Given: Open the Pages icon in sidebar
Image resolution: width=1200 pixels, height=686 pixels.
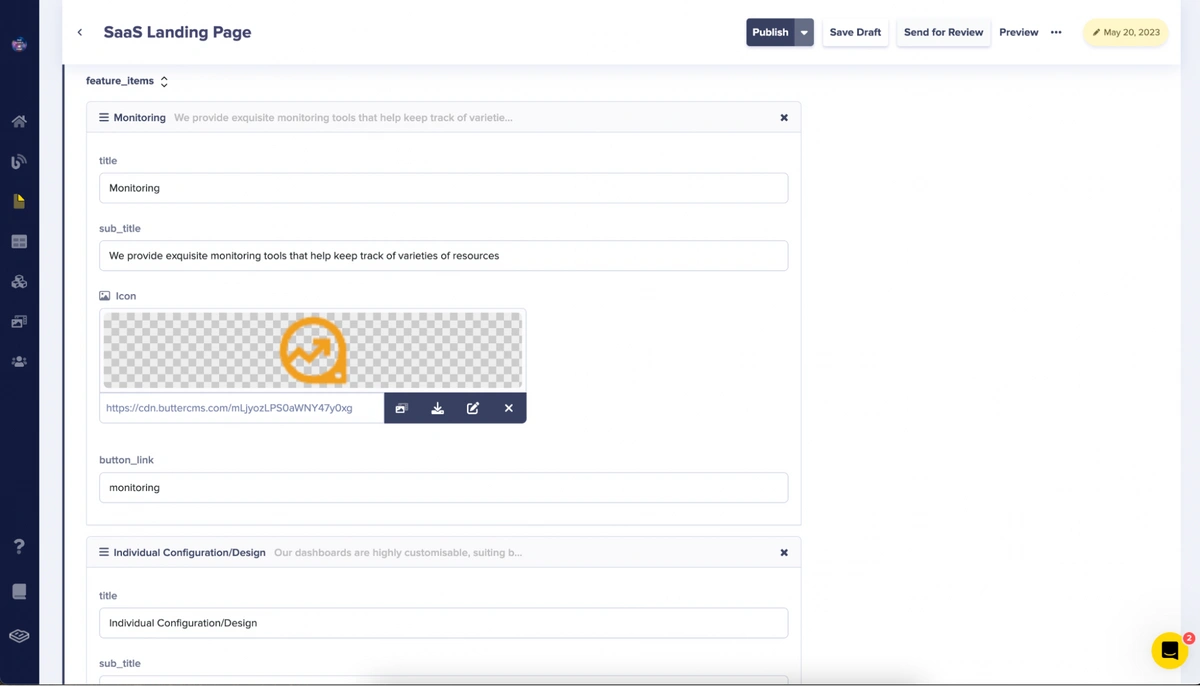Looking at the screenshot, I should click(x=19, y=201).
